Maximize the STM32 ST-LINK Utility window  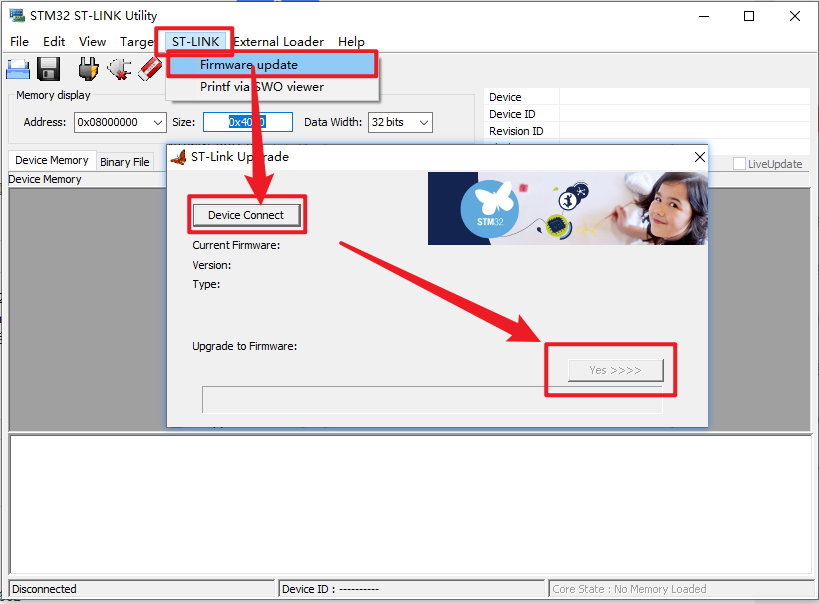click(x=748, y=16)
